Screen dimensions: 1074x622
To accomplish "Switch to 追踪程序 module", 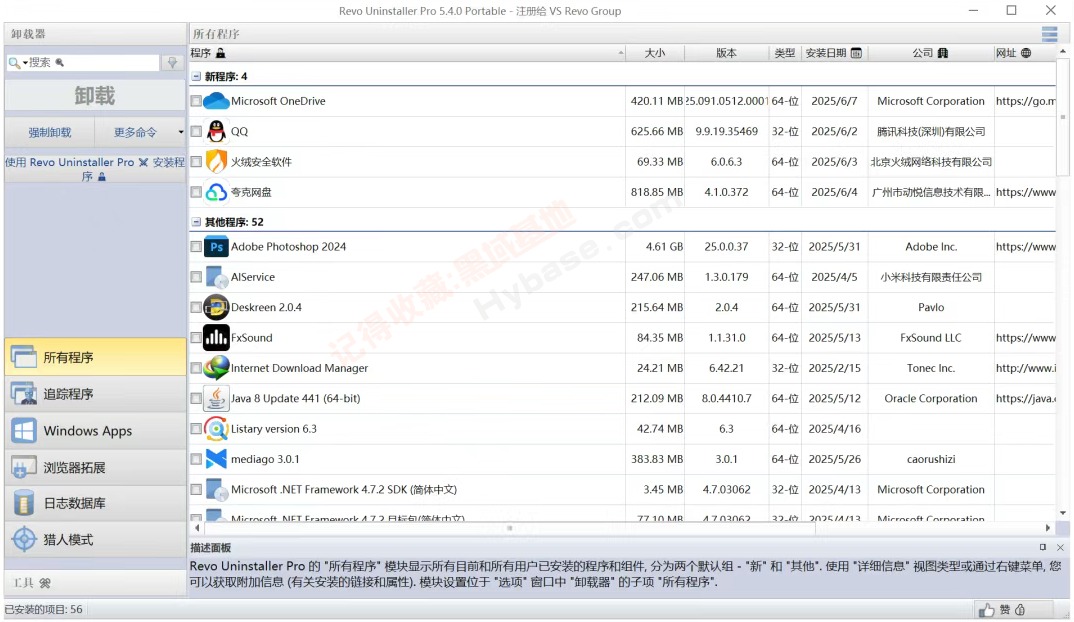I will [95, 394].
